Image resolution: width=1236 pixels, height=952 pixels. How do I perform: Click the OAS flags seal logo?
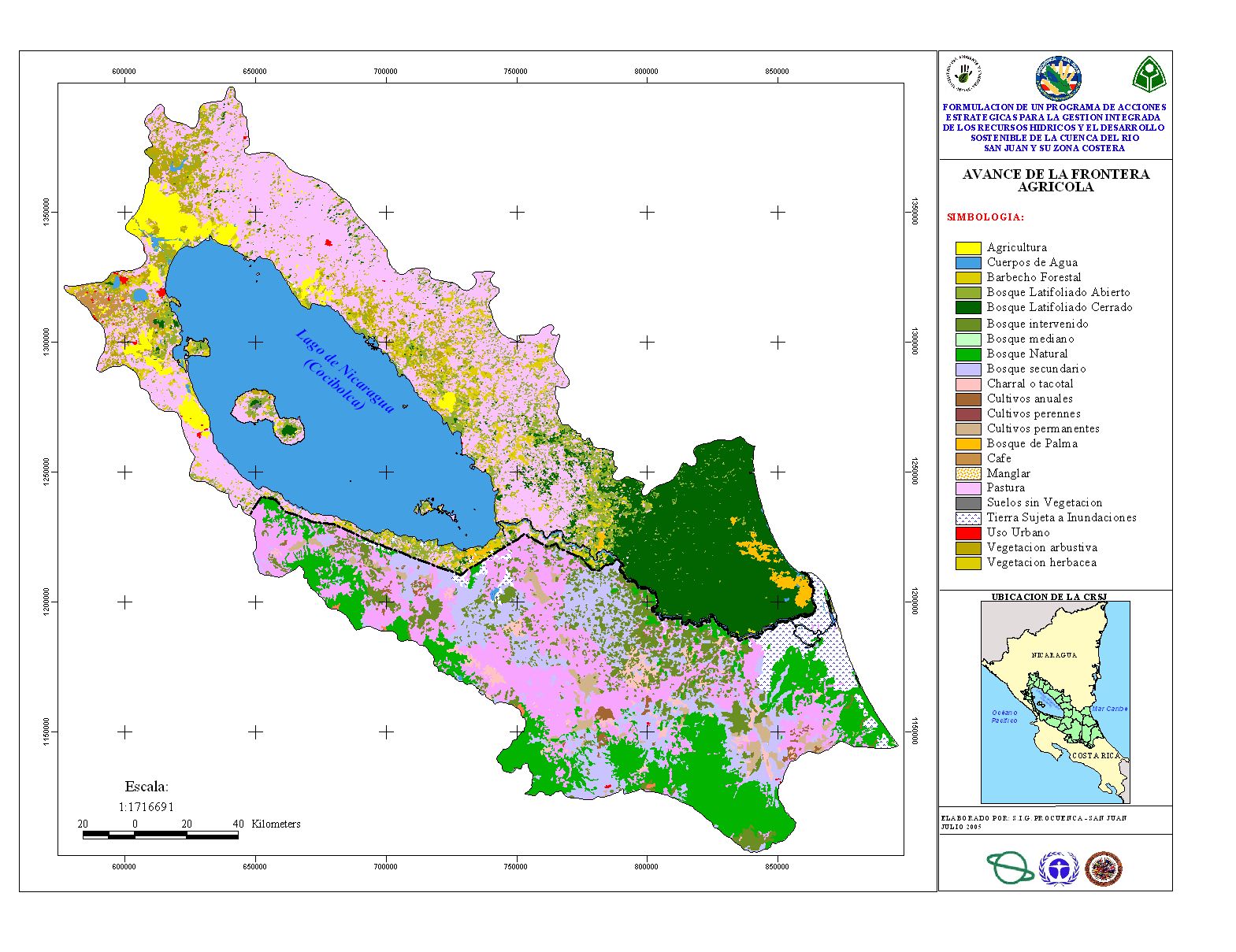pyautogui.click(x=1103, y=869)
